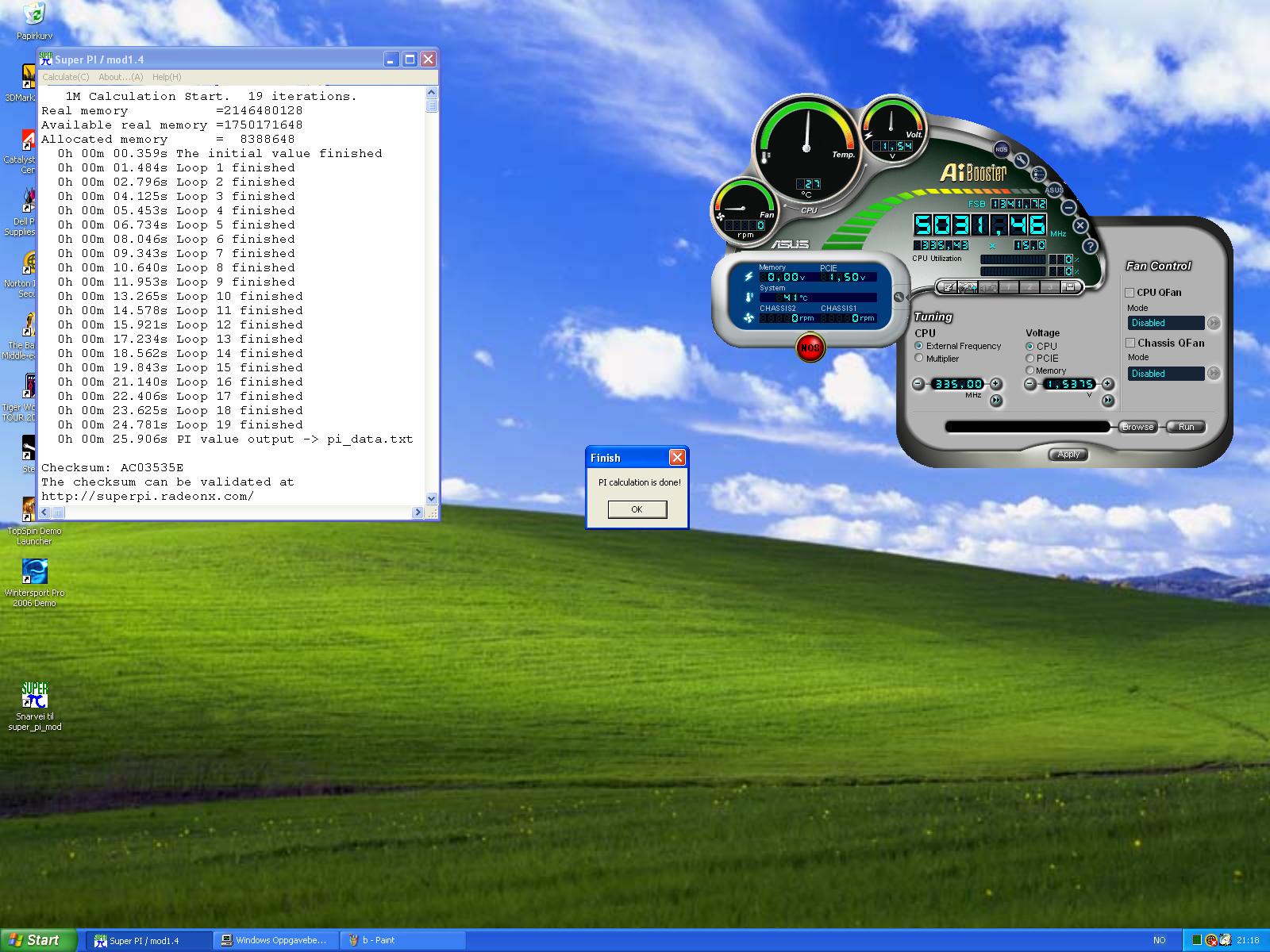This screenshot has width=1270, height=952.
Task: Select Memory voltage radio button
Action: click(x=1029, y=370)
